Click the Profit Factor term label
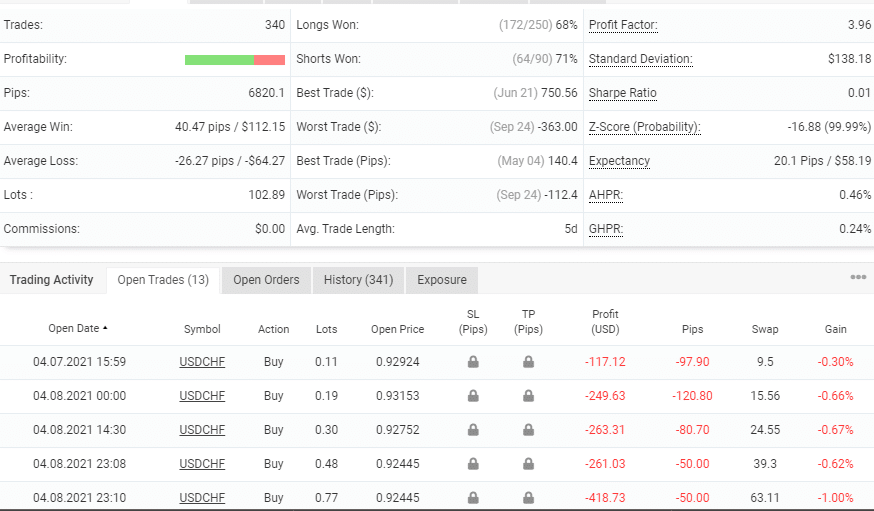The image size is (874, 511). [623, 25]
